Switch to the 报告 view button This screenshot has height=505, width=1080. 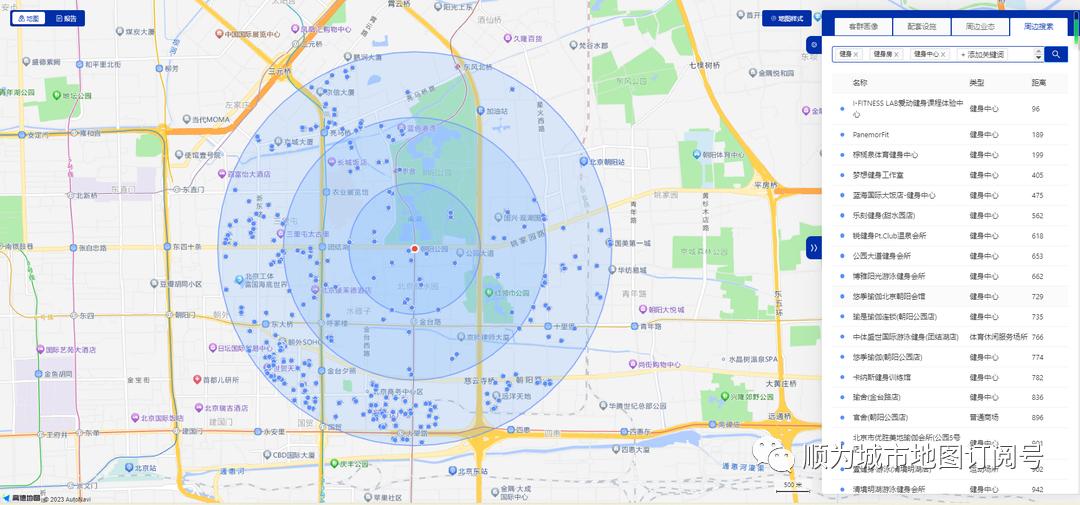click(x=66, y=18)
